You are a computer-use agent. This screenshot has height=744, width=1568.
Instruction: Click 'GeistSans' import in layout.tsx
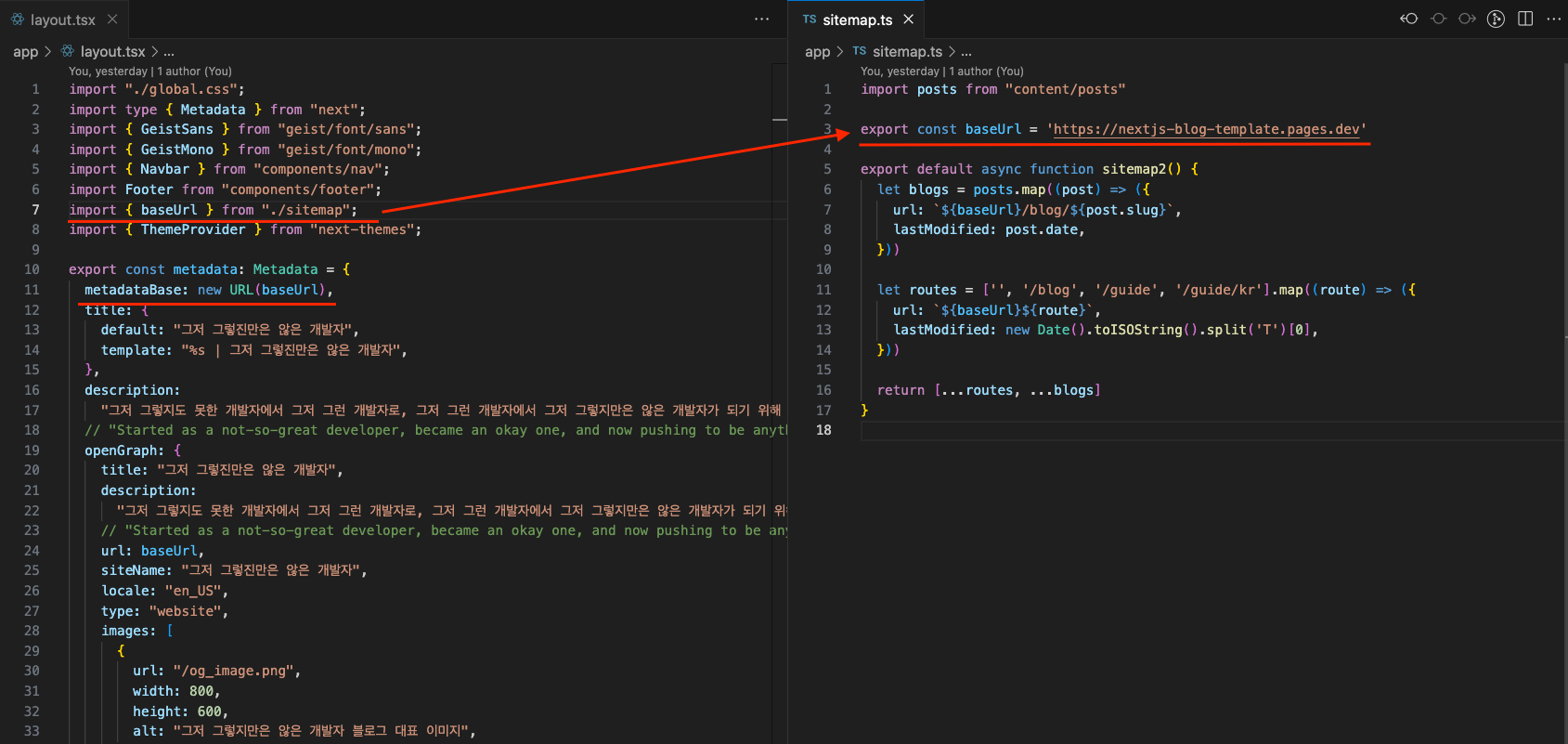click(x=176, y=129)
